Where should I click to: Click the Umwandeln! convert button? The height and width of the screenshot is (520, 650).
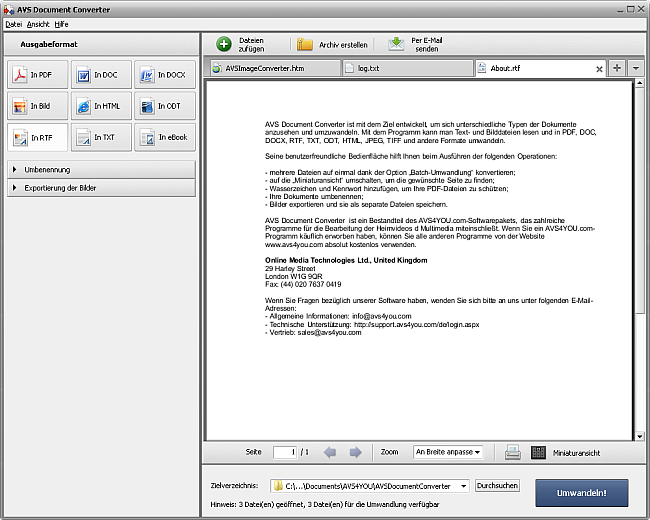pyautogui.click(x=582, y=493)
